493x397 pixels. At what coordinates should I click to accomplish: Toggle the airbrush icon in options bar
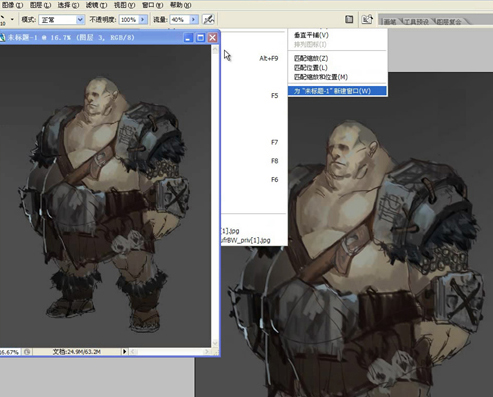pos(209,20)
